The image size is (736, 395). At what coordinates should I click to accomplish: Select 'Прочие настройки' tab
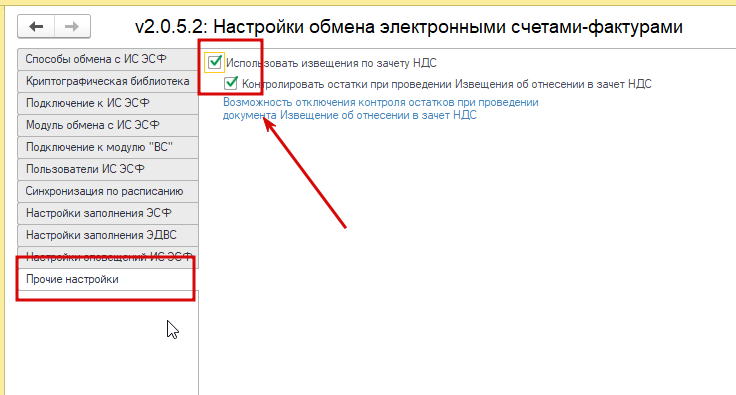[x=107, y=280]
